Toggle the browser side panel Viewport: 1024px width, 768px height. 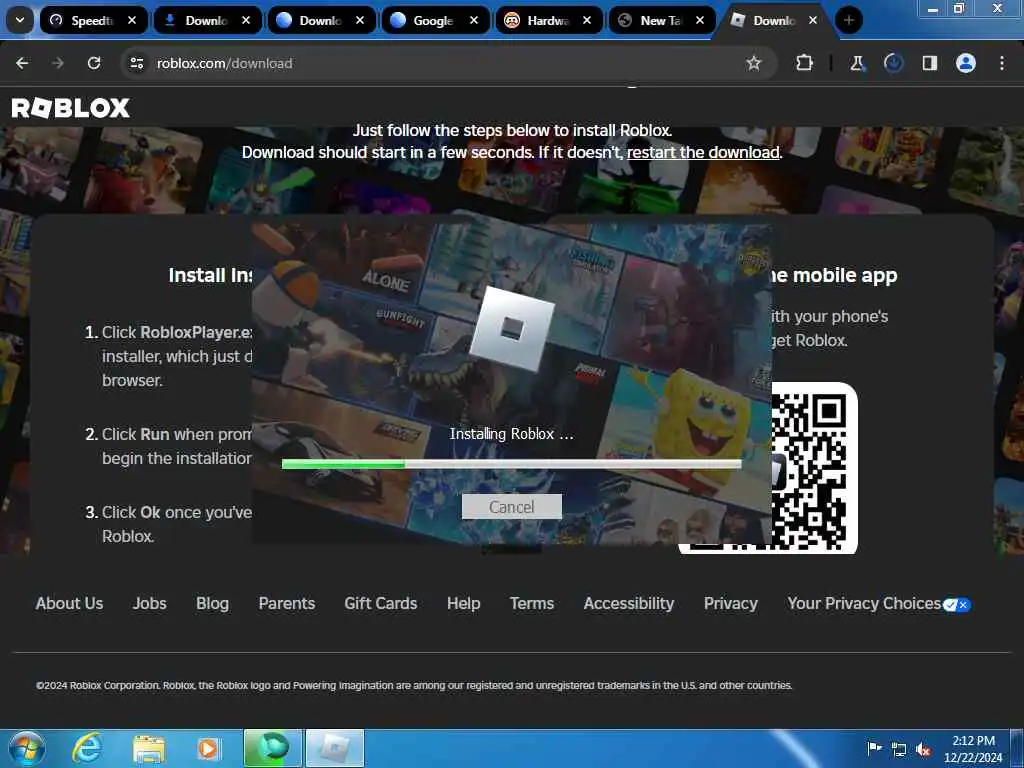click(x=929, y=63)
